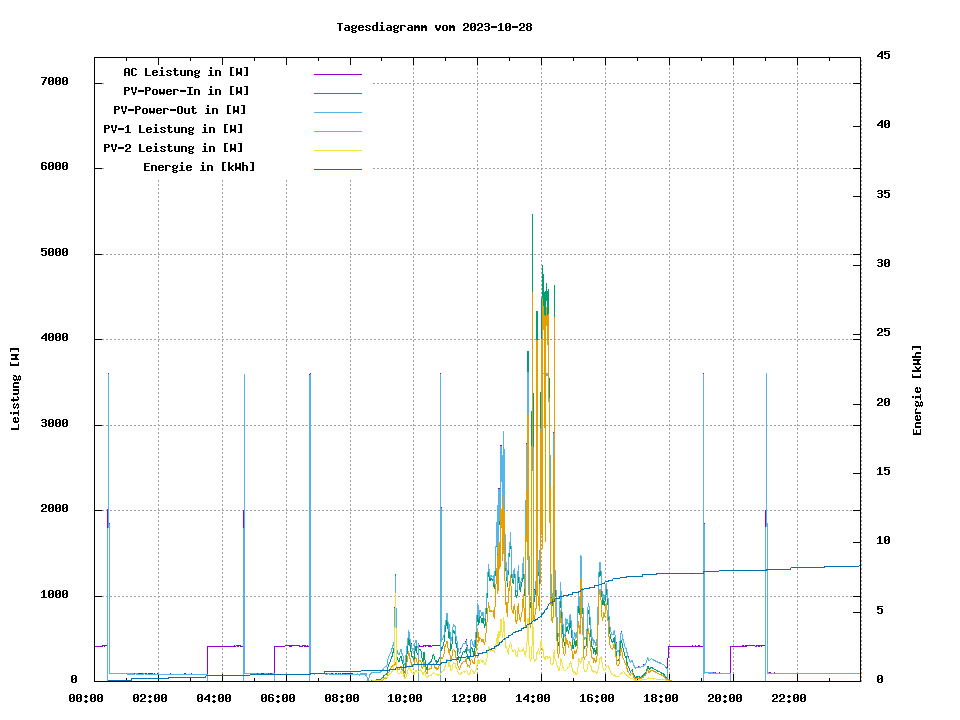
Task: Click the 06:00 time axis label
Action: point(278,698)
